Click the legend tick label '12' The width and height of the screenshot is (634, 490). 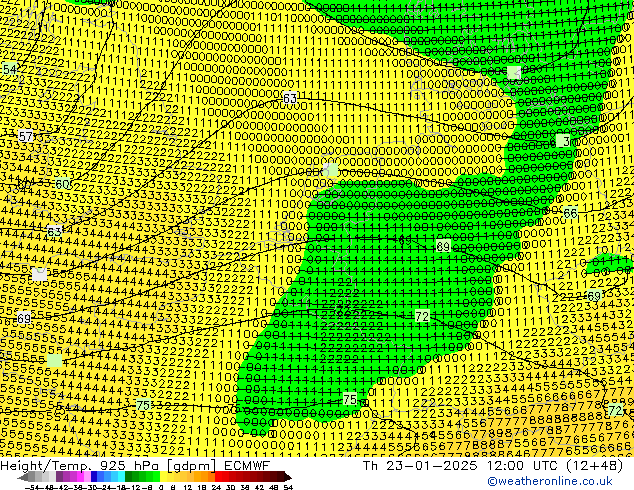coord(188,487)
